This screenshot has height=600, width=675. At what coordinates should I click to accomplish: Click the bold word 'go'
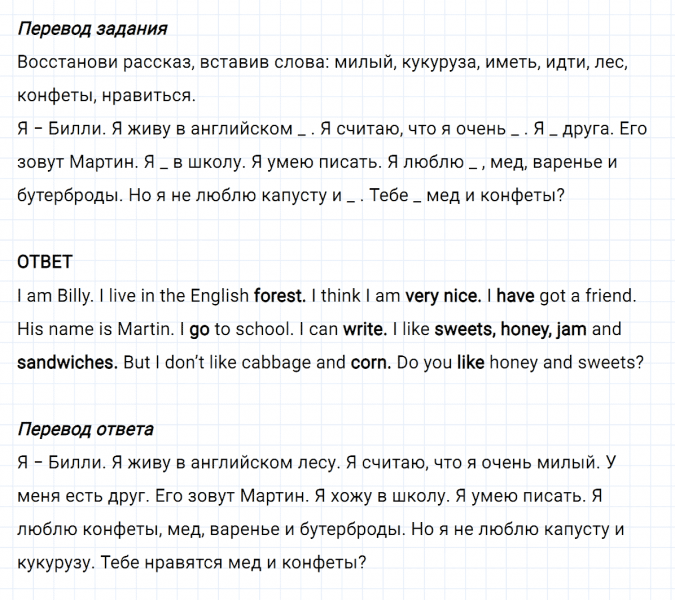click(199, 329)
